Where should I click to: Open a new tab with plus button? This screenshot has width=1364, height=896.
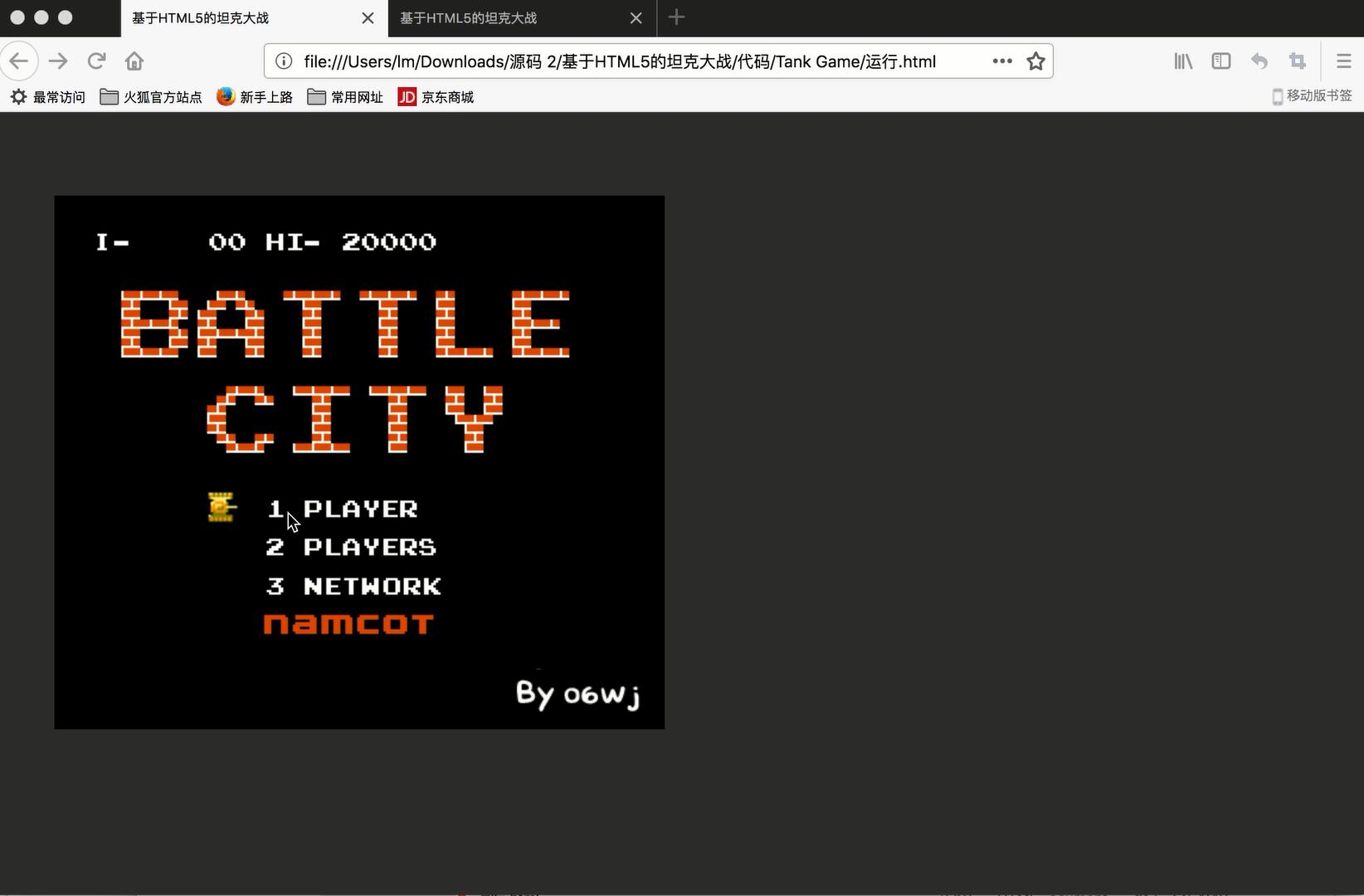pos(676,17)
